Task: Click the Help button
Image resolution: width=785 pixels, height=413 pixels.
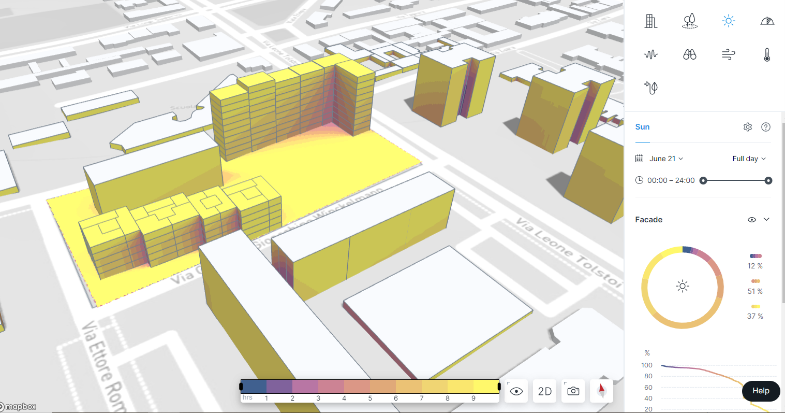Action: [760, 391]
